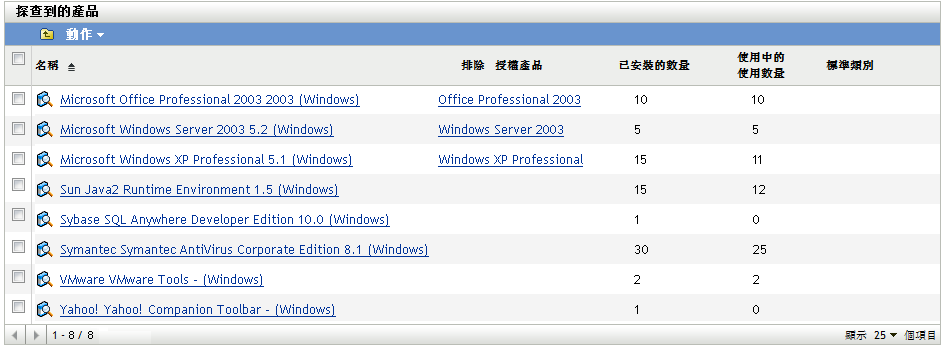Viewport: 946px width, 360px height.
Task: Click product icon beside Microsoft Windows Server 2003
Action: (x=45, y=130)
